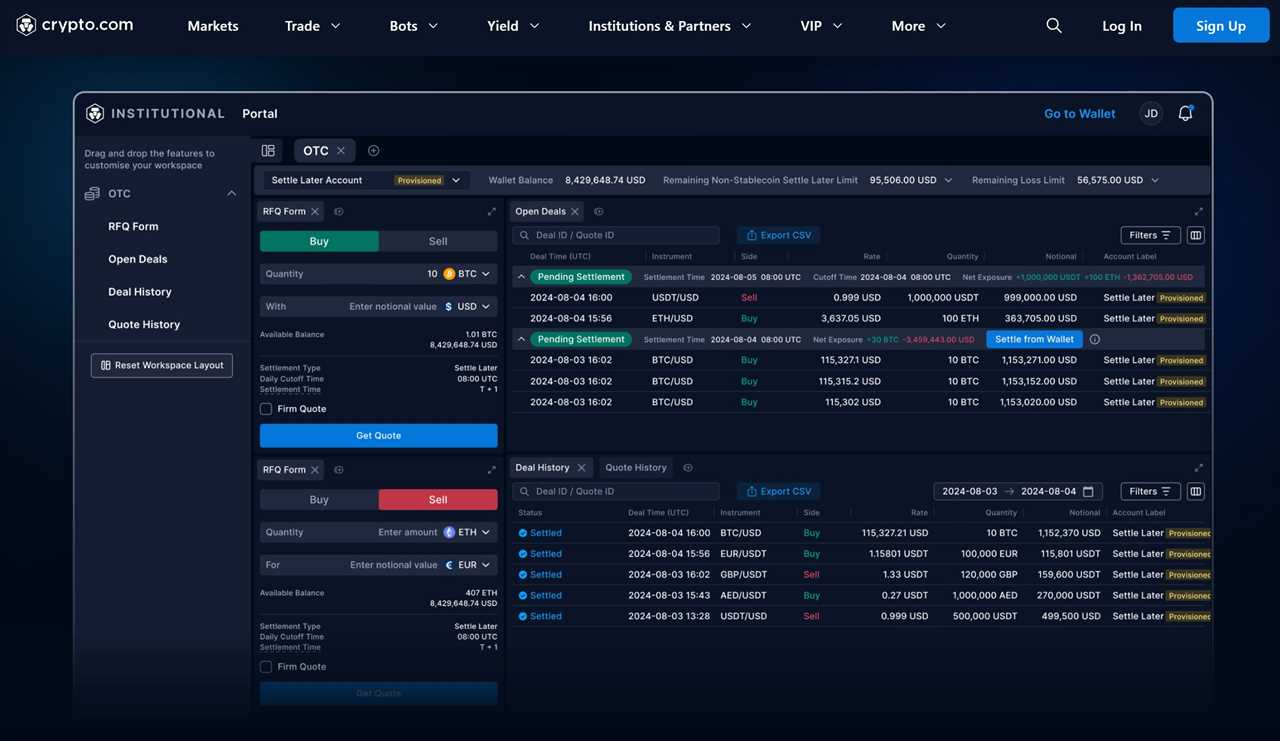The width and height of the screenshot is (1280, 741).
Task: Open the Filters panel in Open Deals
Action: coord(1148,234)
